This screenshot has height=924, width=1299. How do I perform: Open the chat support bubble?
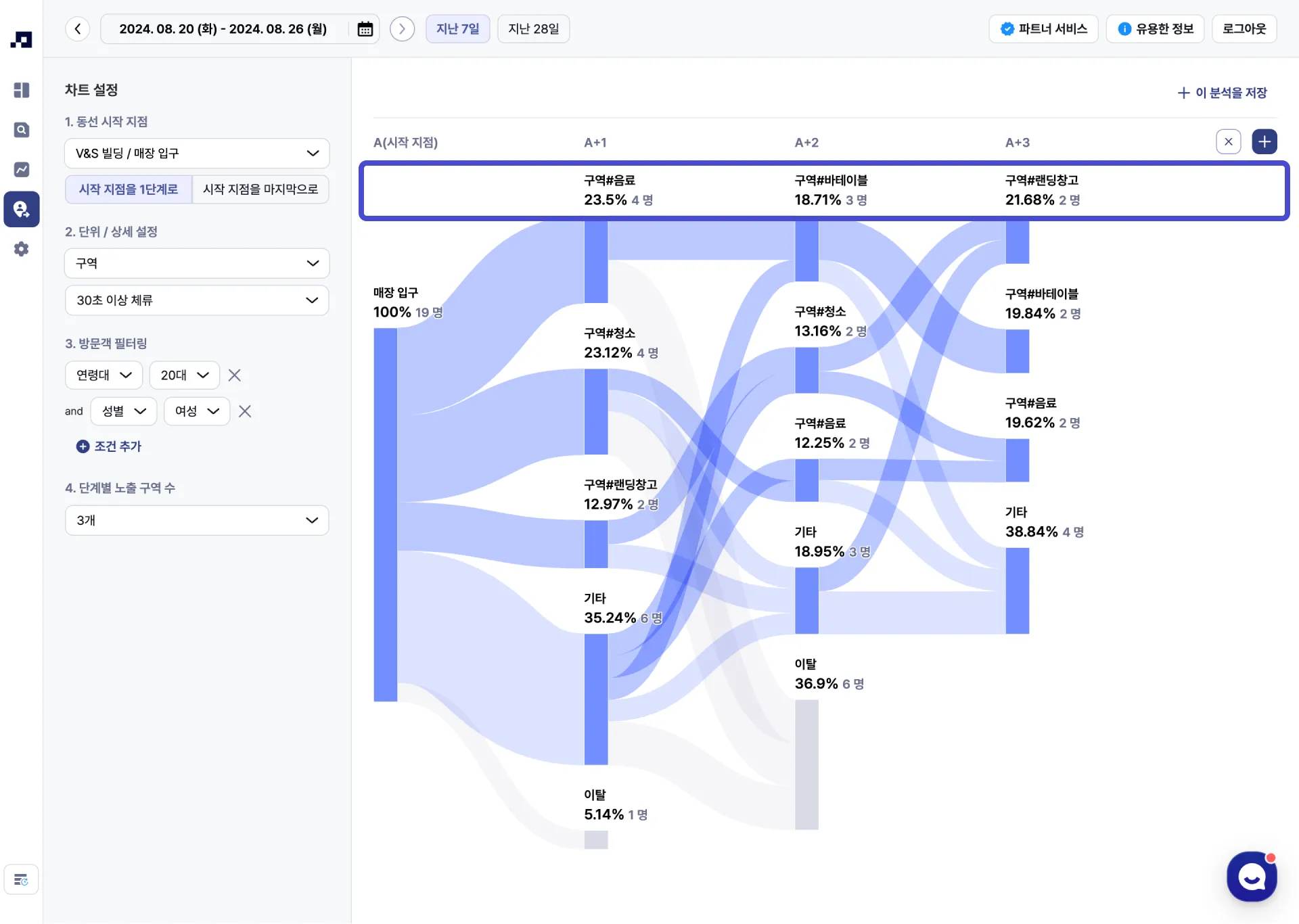[1252, 877]
